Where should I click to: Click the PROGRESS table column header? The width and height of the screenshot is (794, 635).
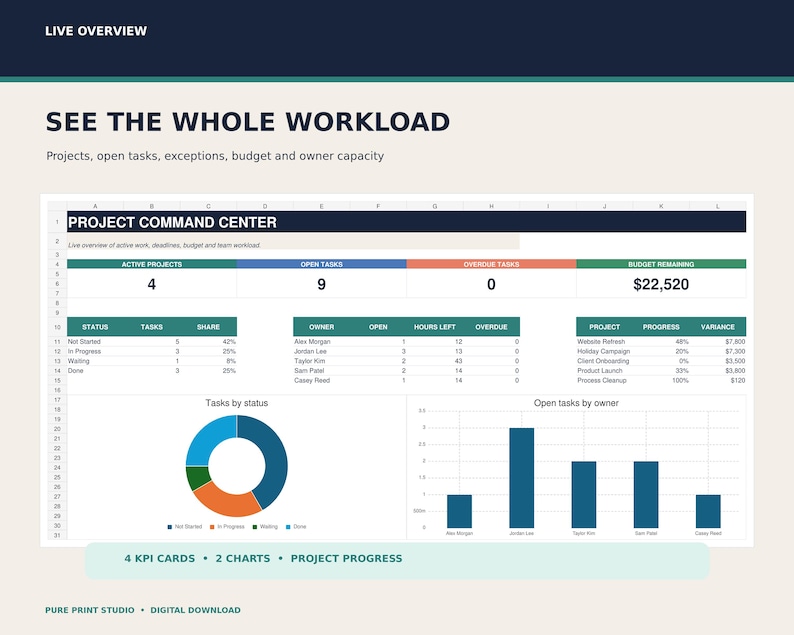[661, 327]
